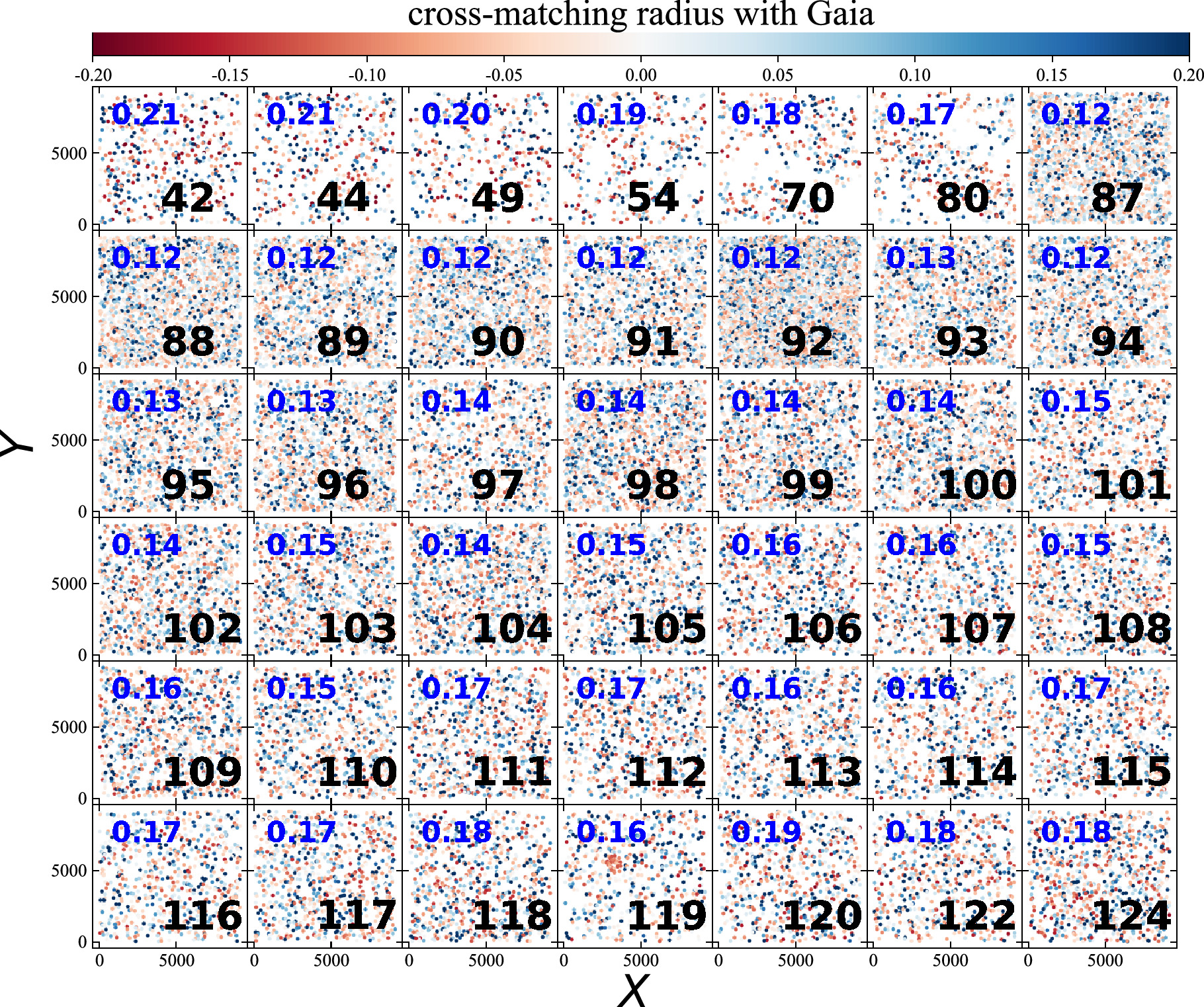Image resolution: width=1204 pixels, height=1007 pixels.
Task: Click the blue 0.19 value in panel 120
Action: pos(766,832)
